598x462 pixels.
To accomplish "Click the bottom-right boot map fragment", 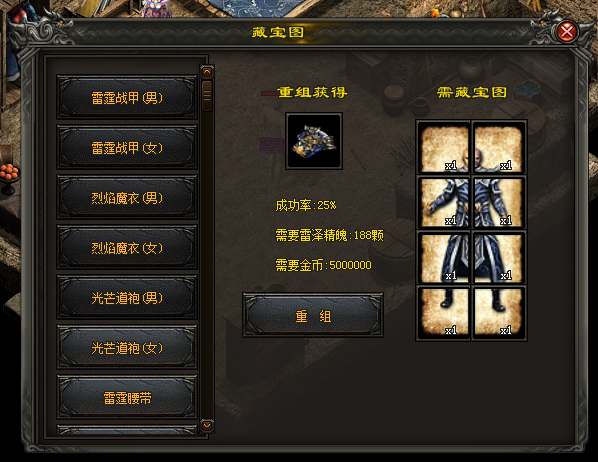I will [x=498, y=312].
